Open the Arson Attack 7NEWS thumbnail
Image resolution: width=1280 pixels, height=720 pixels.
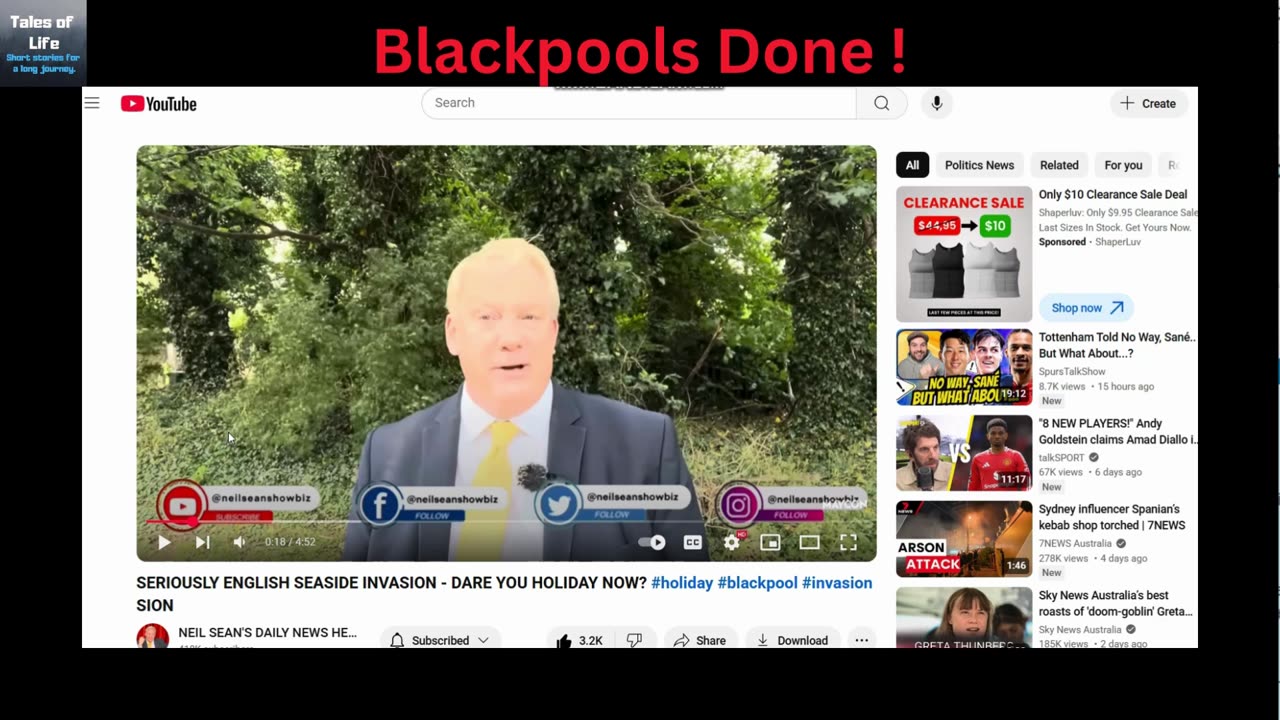[964, 539]
